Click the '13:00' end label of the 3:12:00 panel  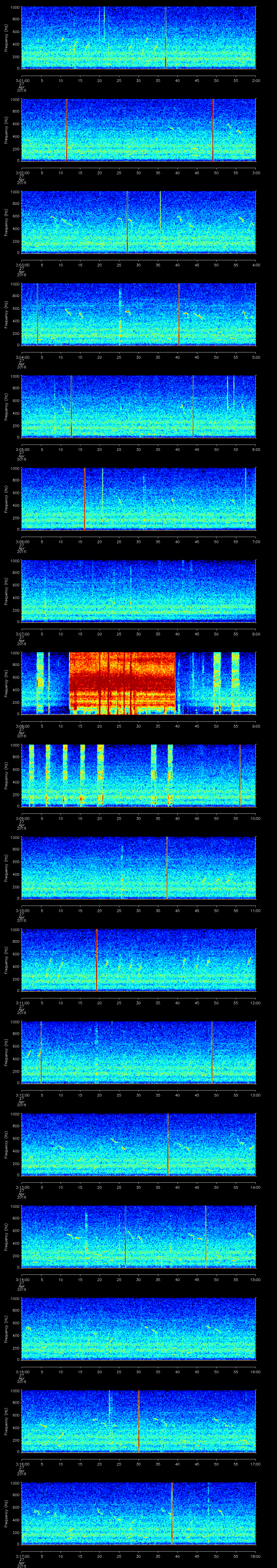click(x=255, y=1095)
